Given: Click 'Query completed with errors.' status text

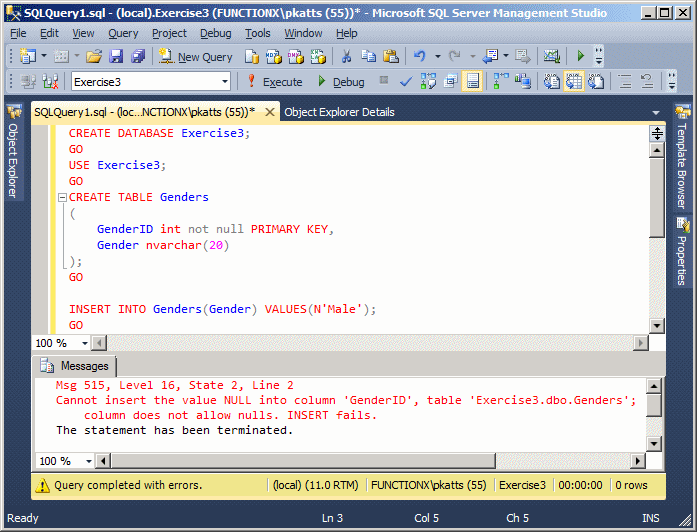Looking at the screenshot, I should tap(128, 485).
